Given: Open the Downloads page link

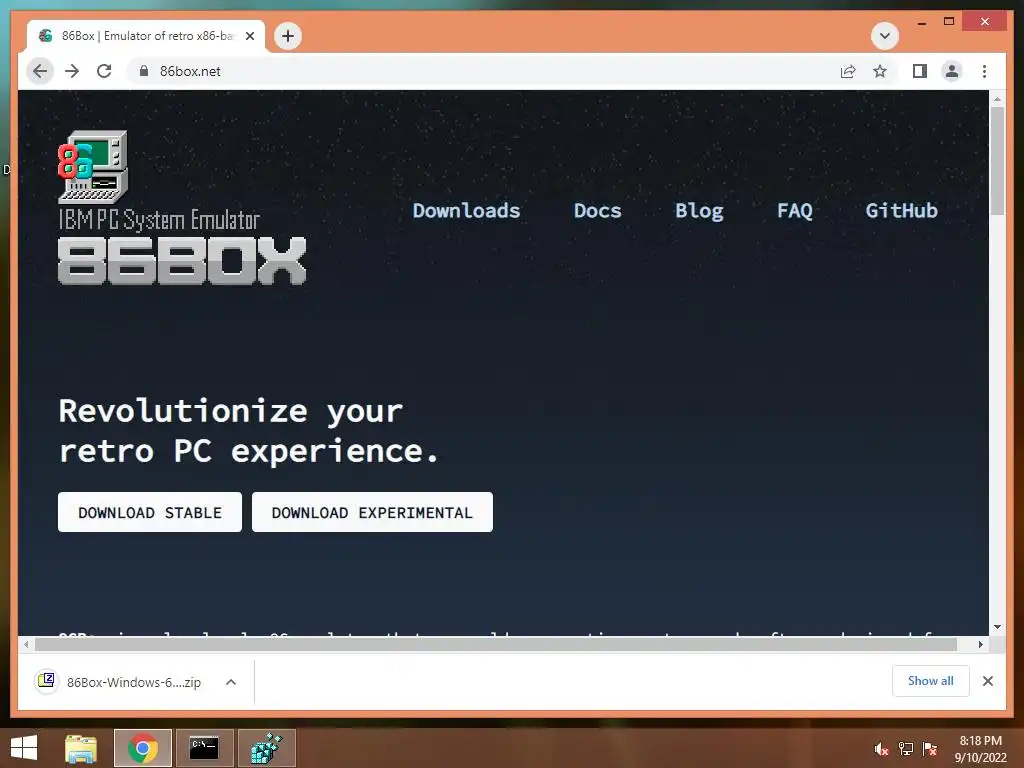Looking at the screenshot, I should 466,210.
